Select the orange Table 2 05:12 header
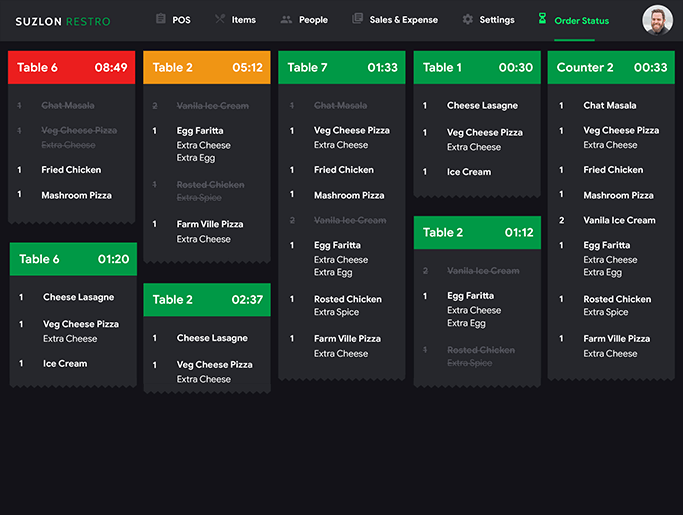This screenshot has width=683, height=515. pyautogui.click(x=207, y=67)
